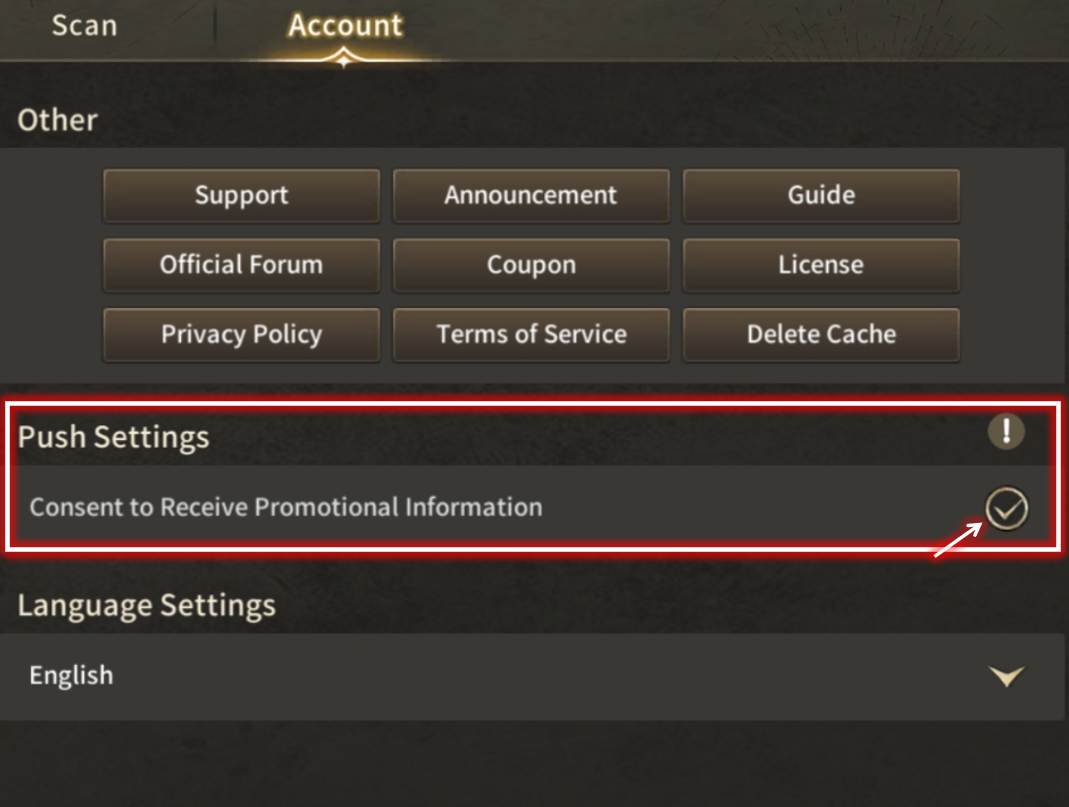Open the Terms of Service
1069x807 pixels.
531,335
